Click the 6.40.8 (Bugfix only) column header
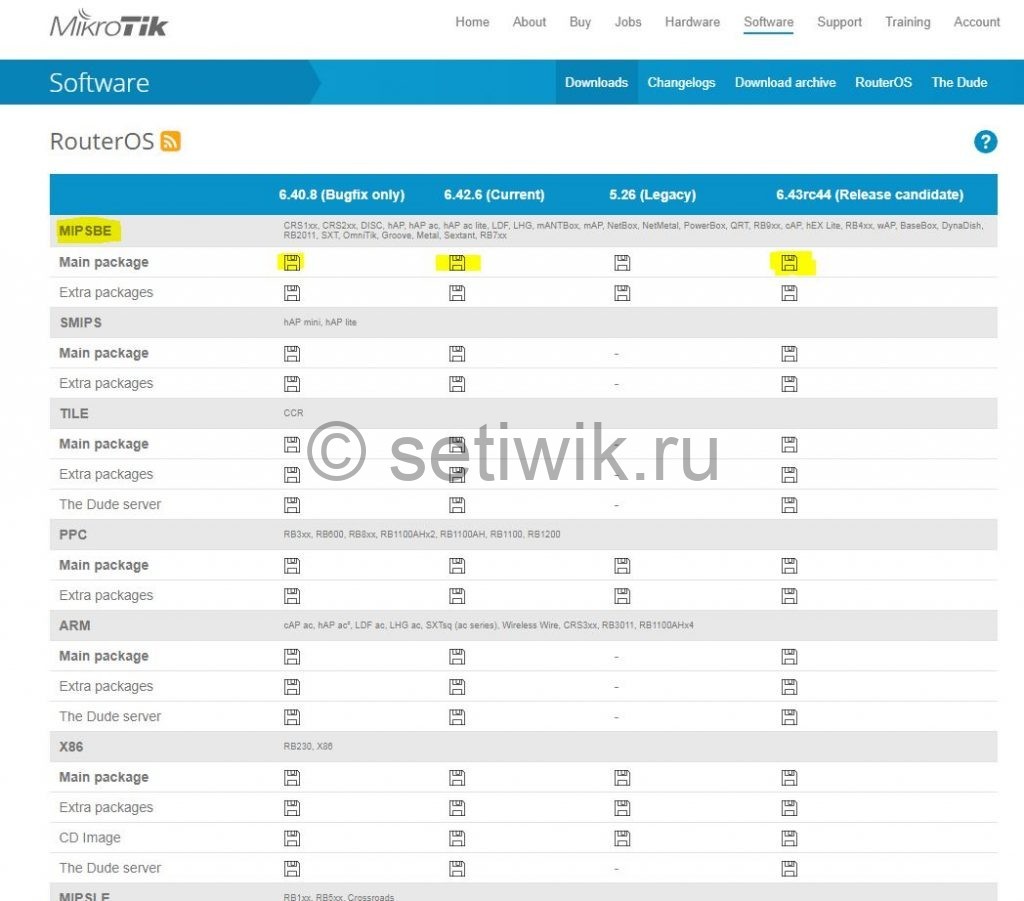This screenshot has width=1024, height=901. 342,195
